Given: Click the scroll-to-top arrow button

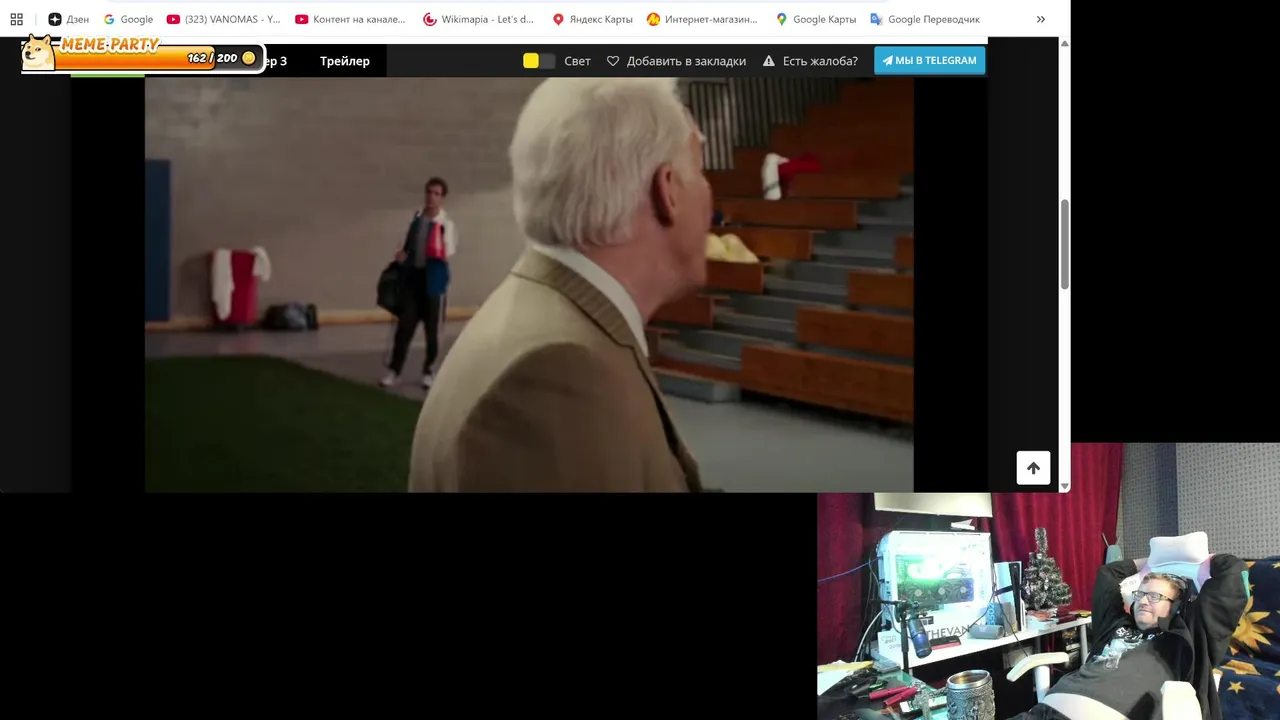Looking at the screenshot, I should click(1033, 468).
